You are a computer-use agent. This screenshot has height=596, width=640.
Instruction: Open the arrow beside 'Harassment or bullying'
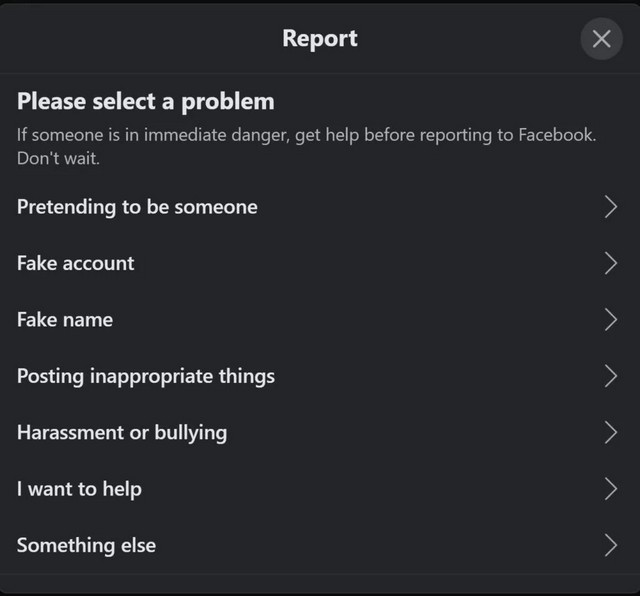point(611,432)
